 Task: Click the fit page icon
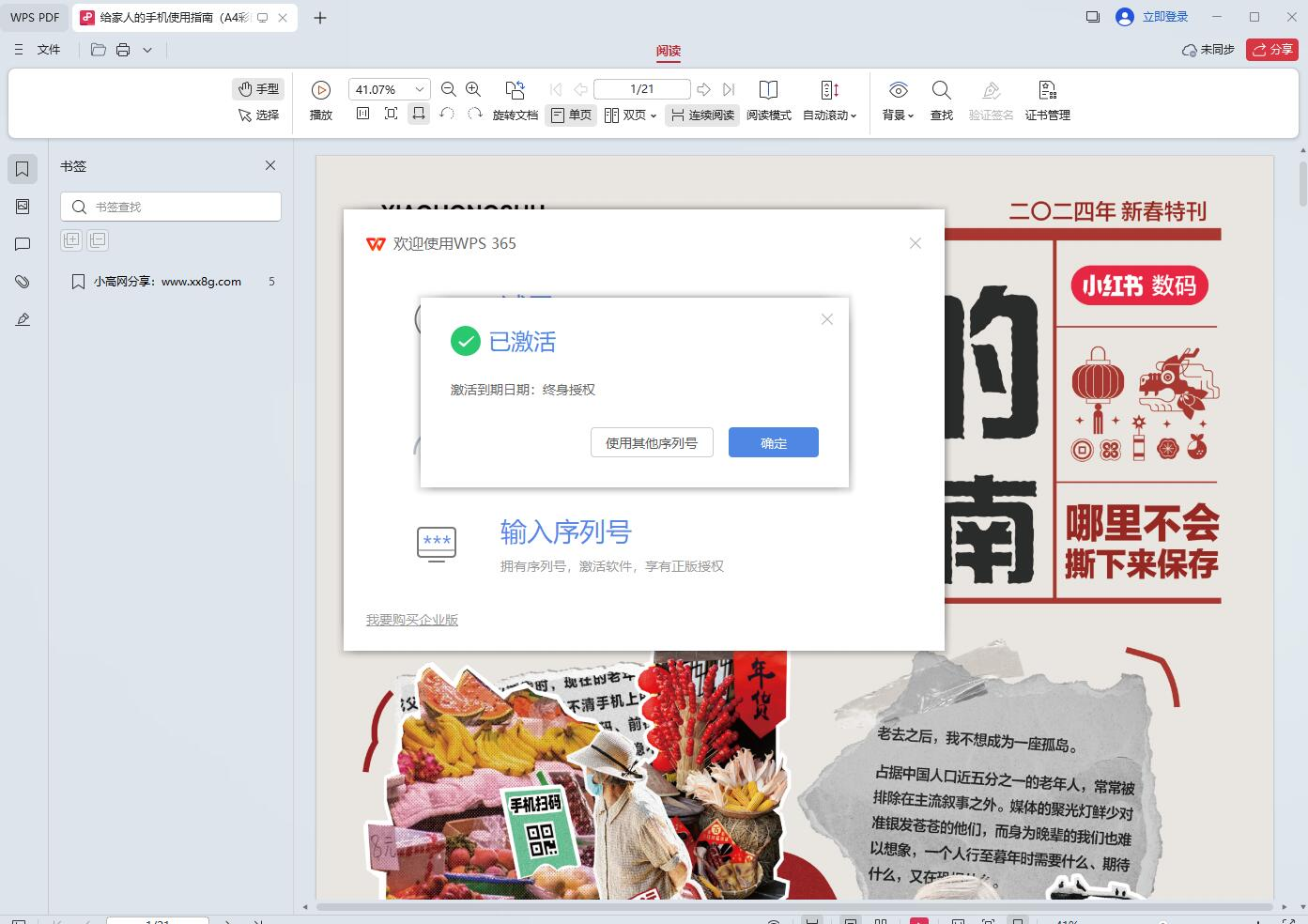pyautogui.click(x=392, y=114)
